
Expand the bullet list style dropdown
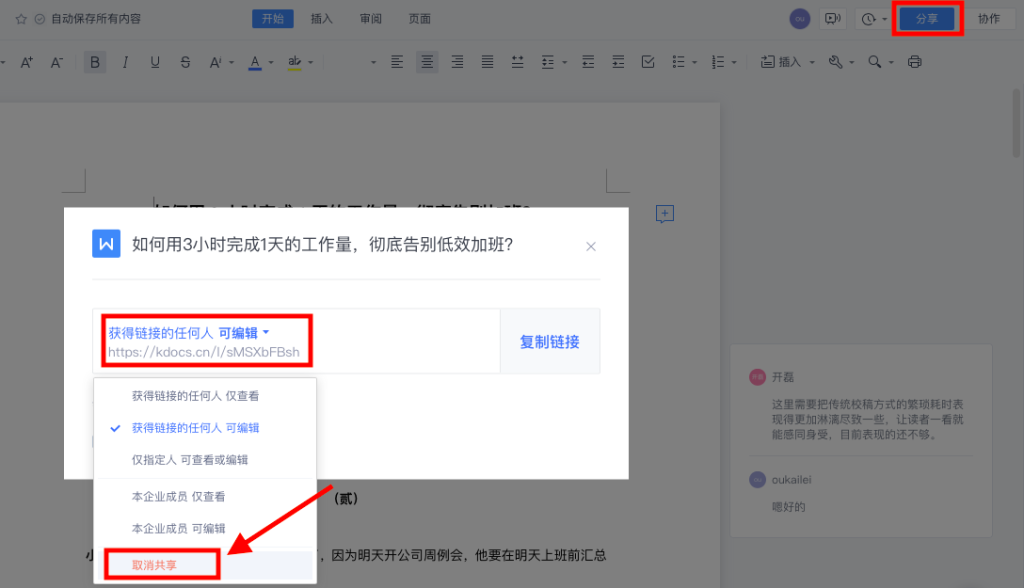[694, 61]
